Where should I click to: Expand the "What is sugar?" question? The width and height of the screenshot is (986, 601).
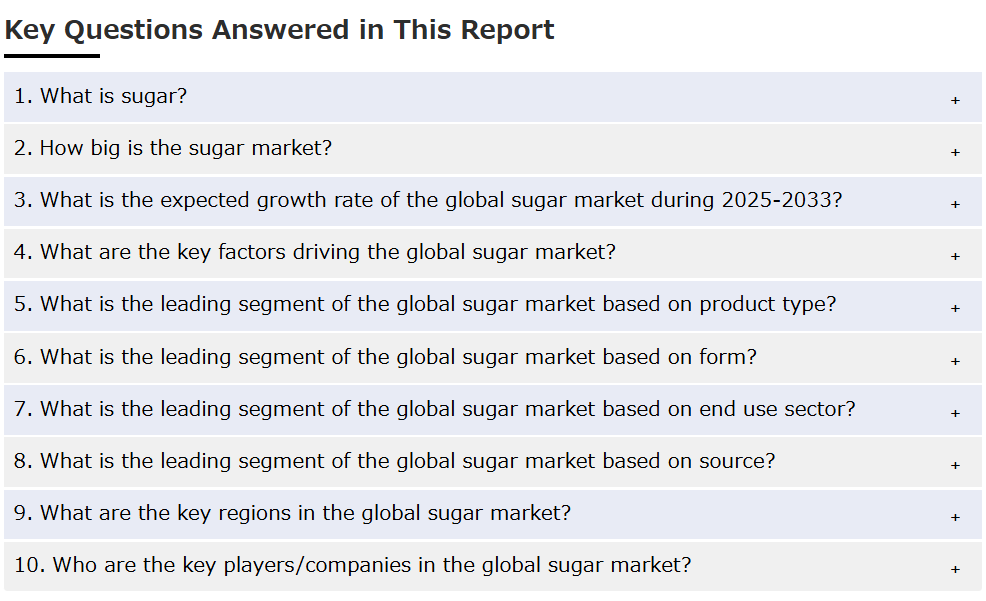tap(492, 97)
